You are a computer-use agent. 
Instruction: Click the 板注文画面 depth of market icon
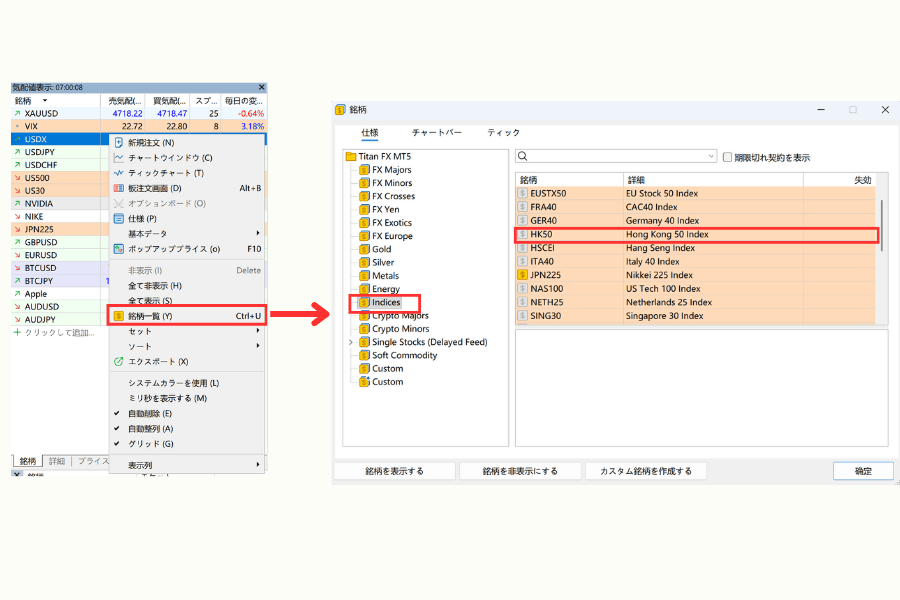click(119, 188)
